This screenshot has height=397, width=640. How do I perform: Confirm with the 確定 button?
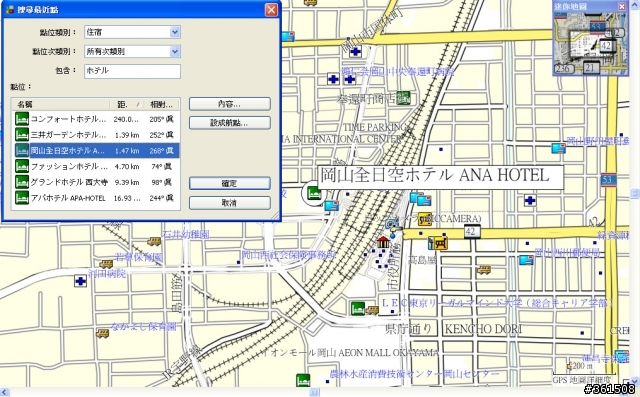pos(229,183)
